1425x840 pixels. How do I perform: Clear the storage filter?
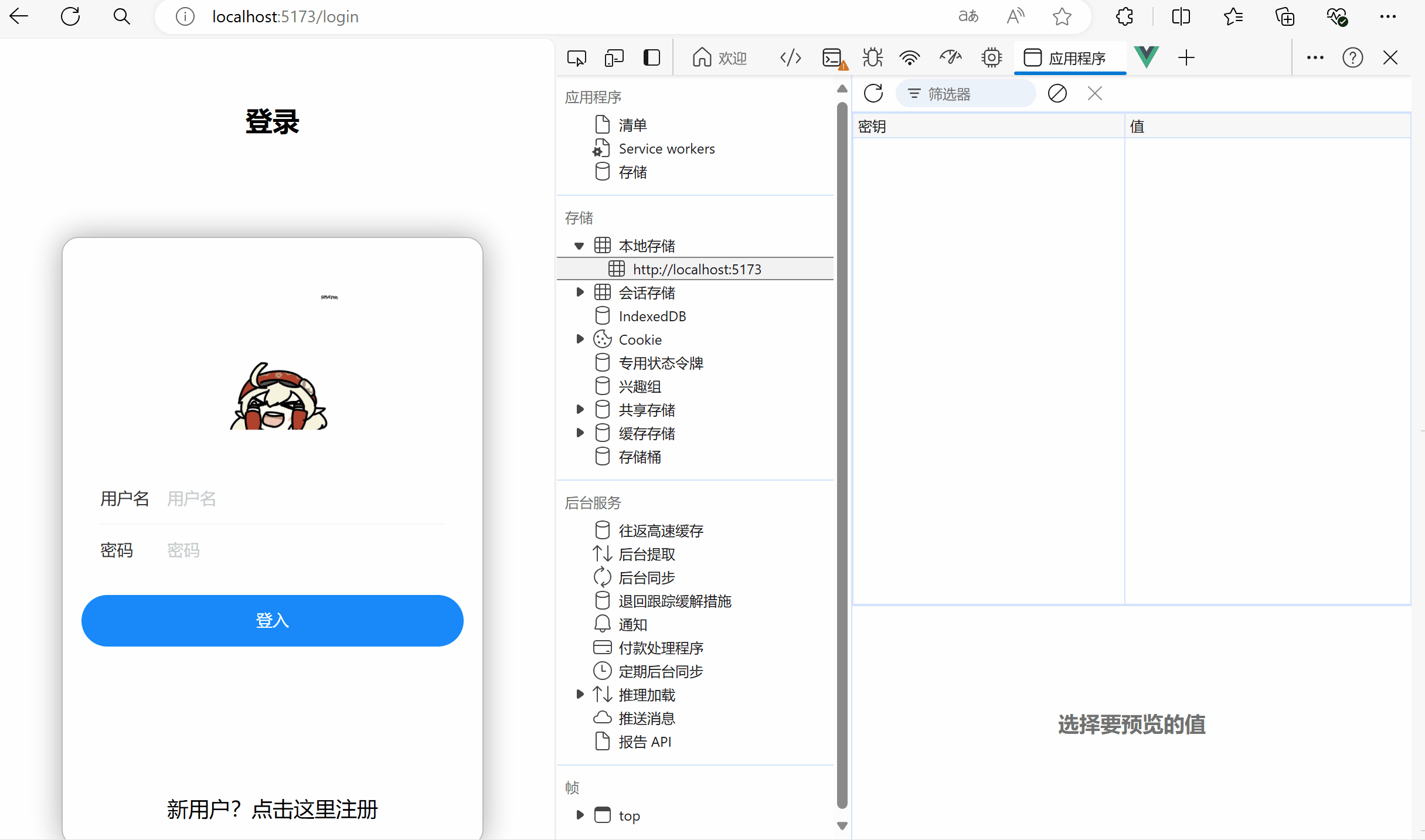(x=1057, y=94)
